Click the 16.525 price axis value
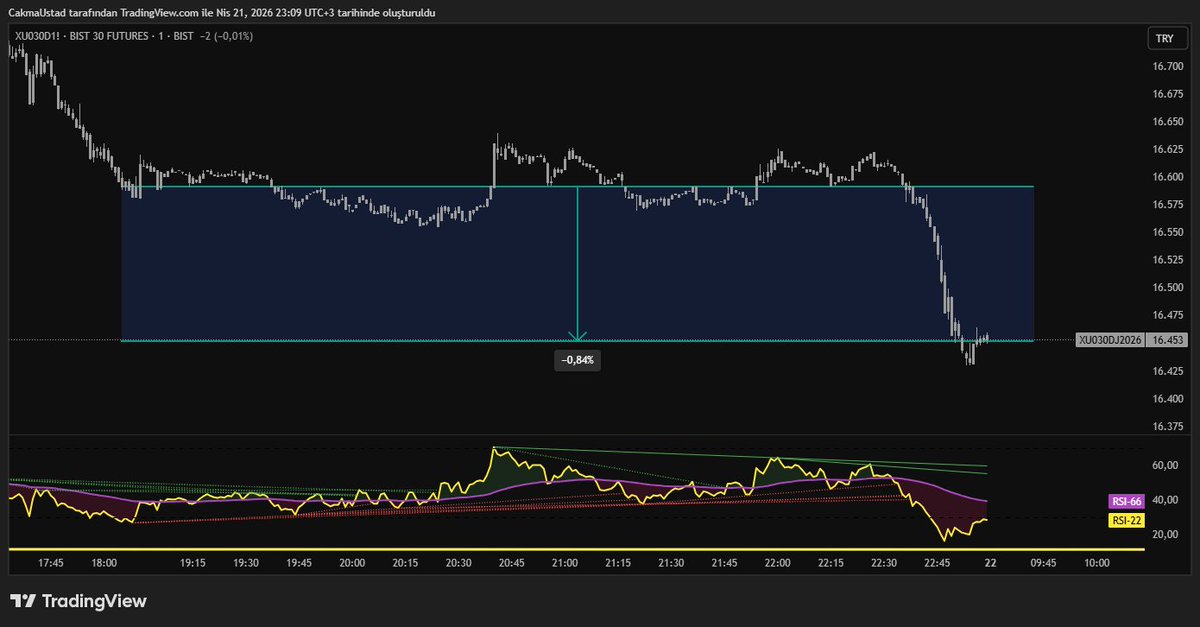 coord(1168,260)
